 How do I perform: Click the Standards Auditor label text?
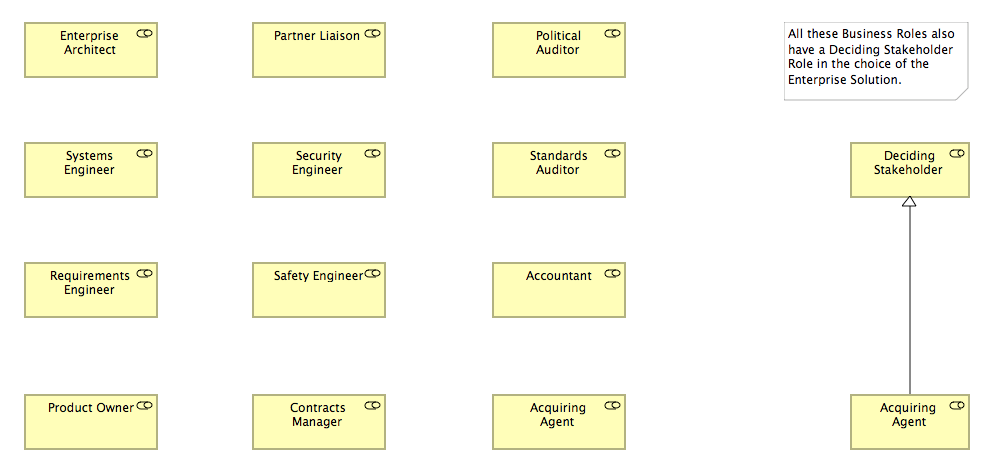[x=558, y=163]
